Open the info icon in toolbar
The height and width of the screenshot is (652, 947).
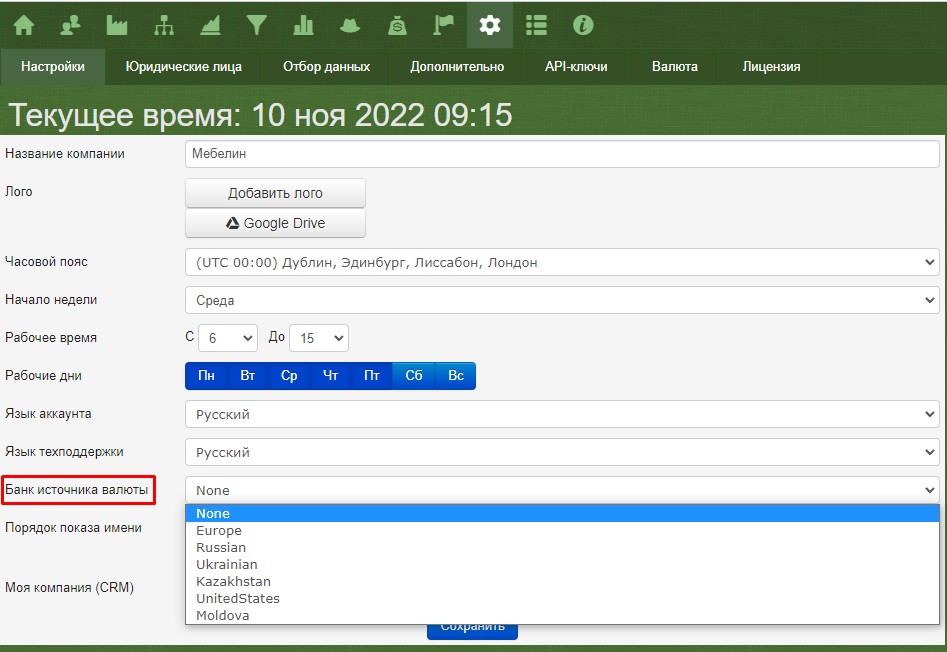click(x=583, y=25)
